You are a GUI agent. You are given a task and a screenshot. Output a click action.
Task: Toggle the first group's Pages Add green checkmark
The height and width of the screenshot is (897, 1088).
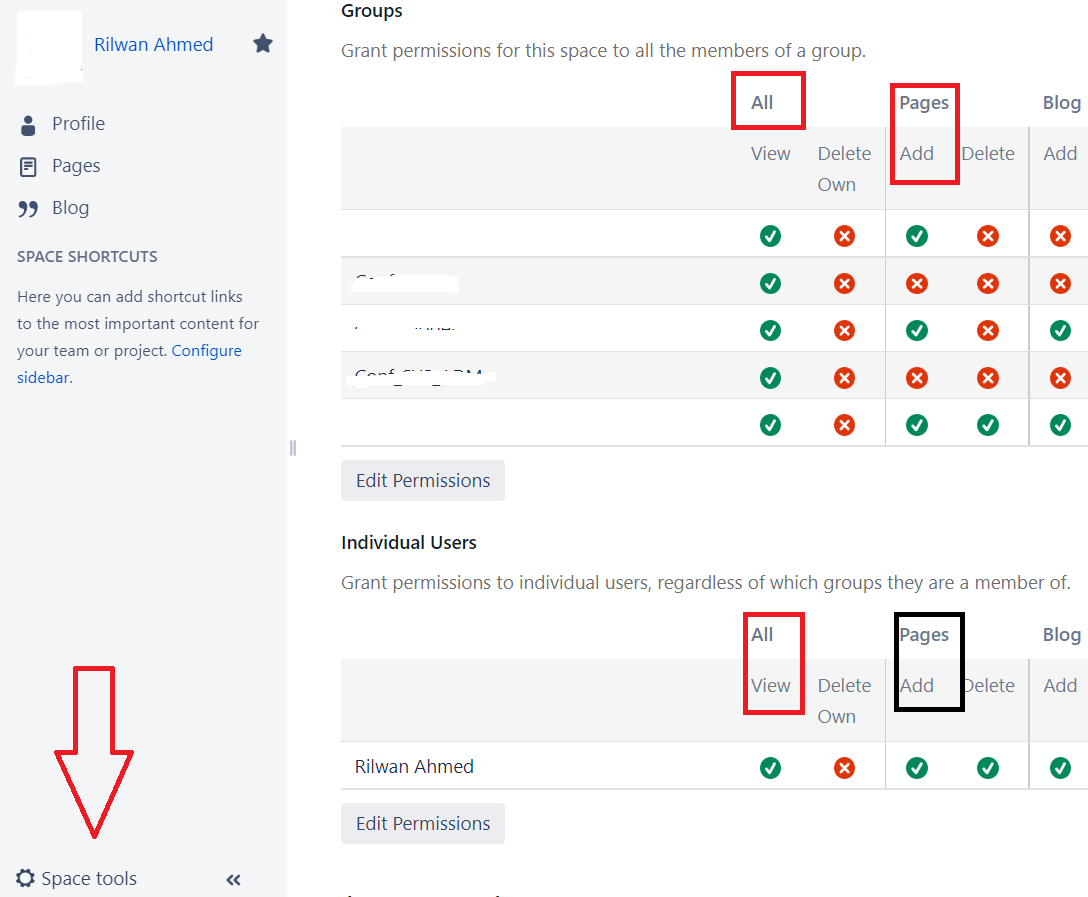(x=916, y=235)
